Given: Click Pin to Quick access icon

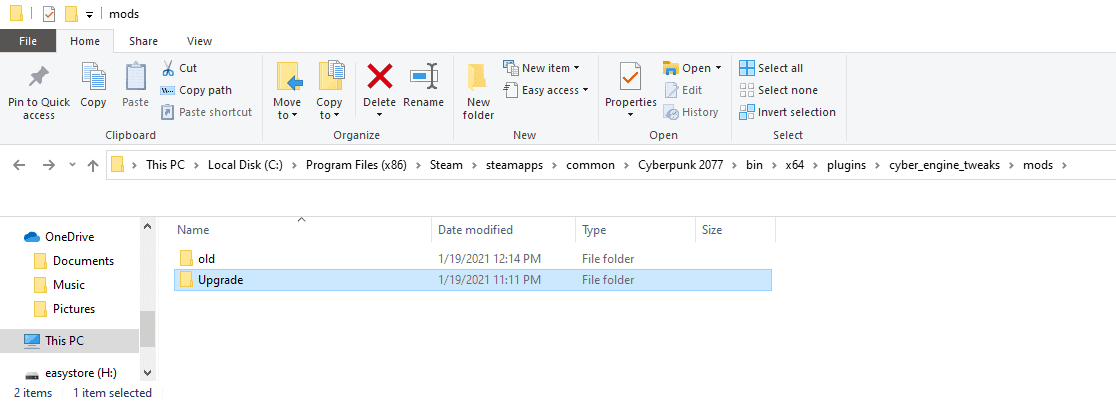Looking at the screenshot, I should coord(38,77).
